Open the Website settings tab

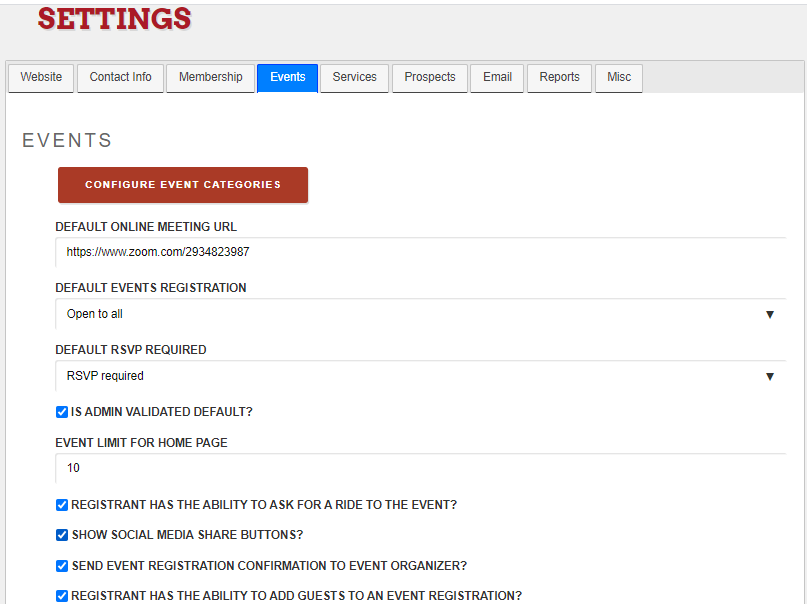click(41, 78)
